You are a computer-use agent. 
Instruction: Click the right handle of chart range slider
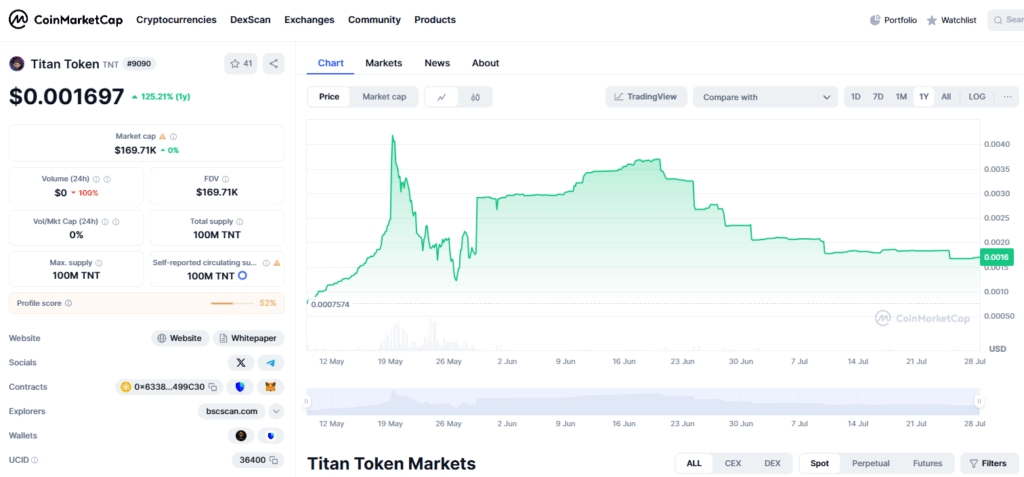click(979, 401)
